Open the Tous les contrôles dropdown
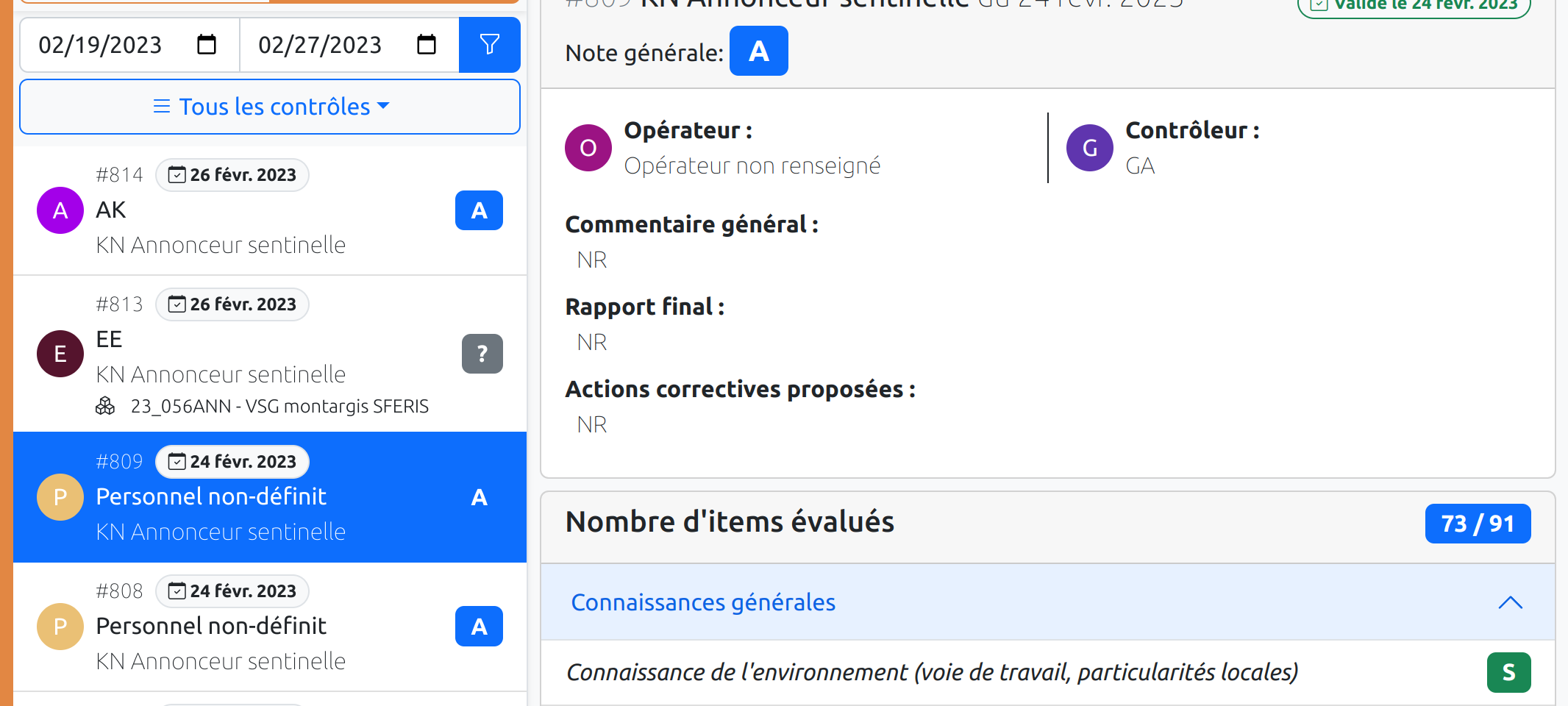 (269, 107)
